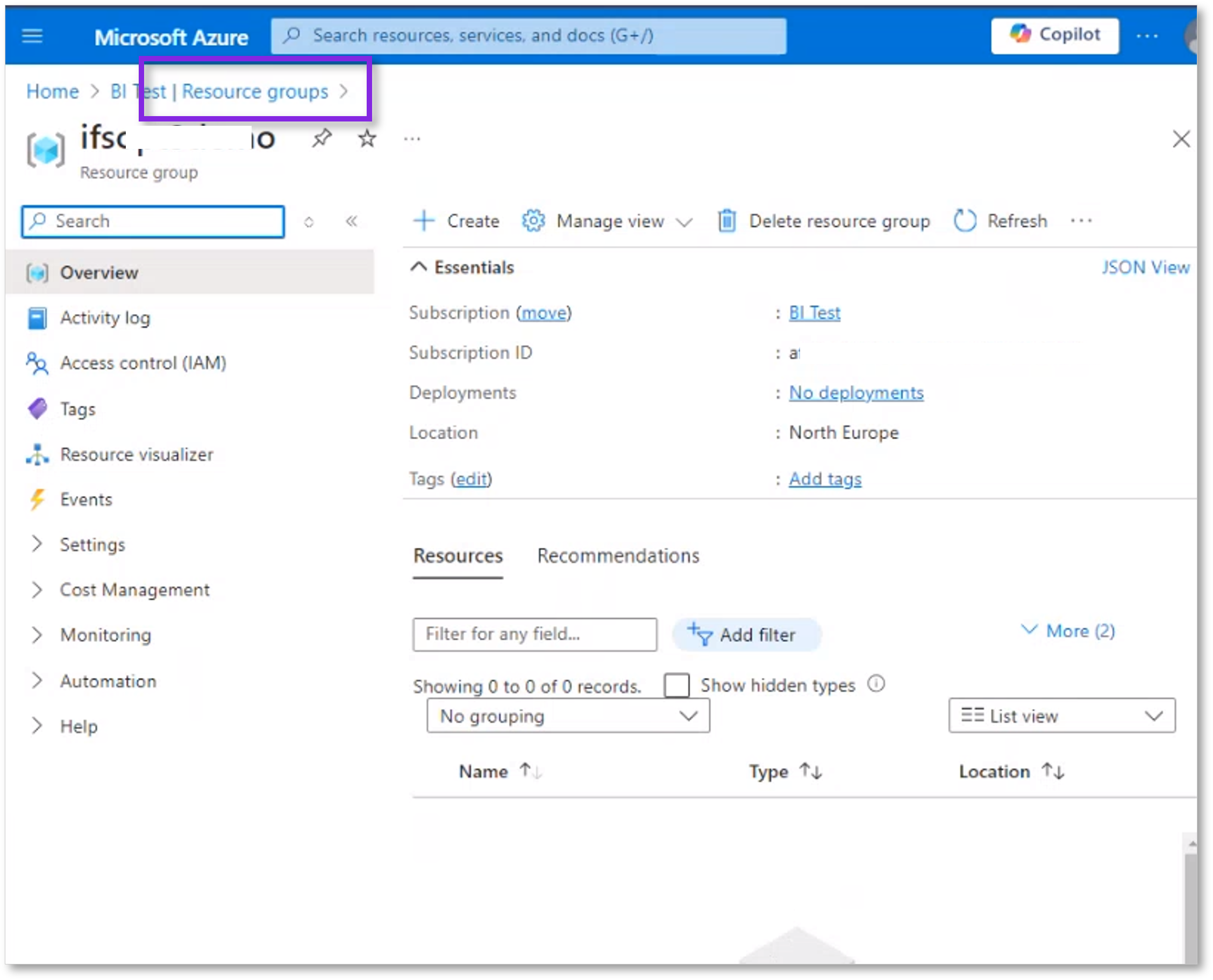The width and height of the screenshot is (1213, 980).
Task: Open the No grouping dropdown
Action: pos(567,716)
